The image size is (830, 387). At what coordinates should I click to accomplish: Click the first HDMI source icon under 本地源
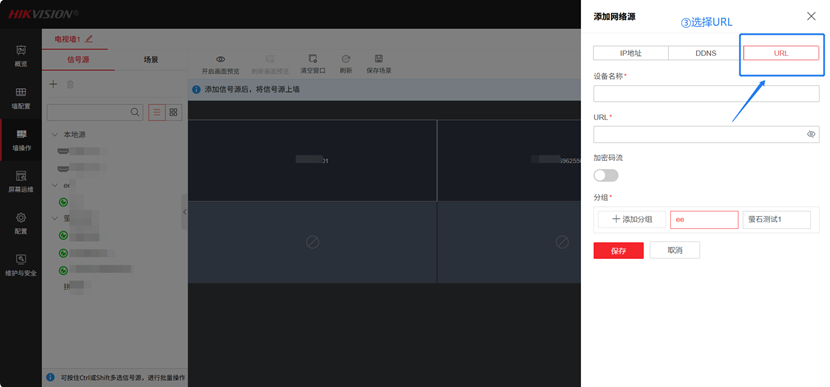click(x=63, y=151)
